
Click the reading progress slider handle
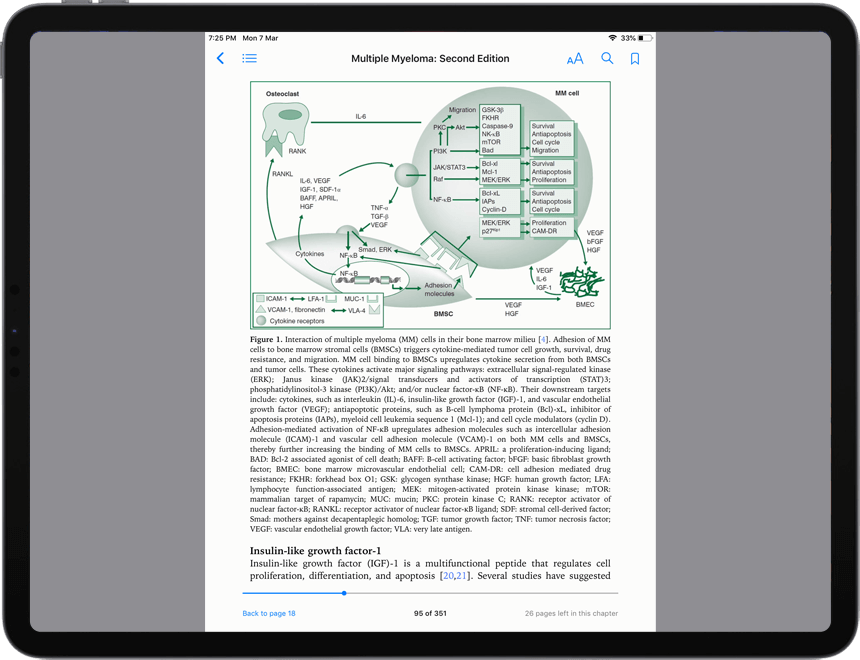coord(344,593)
